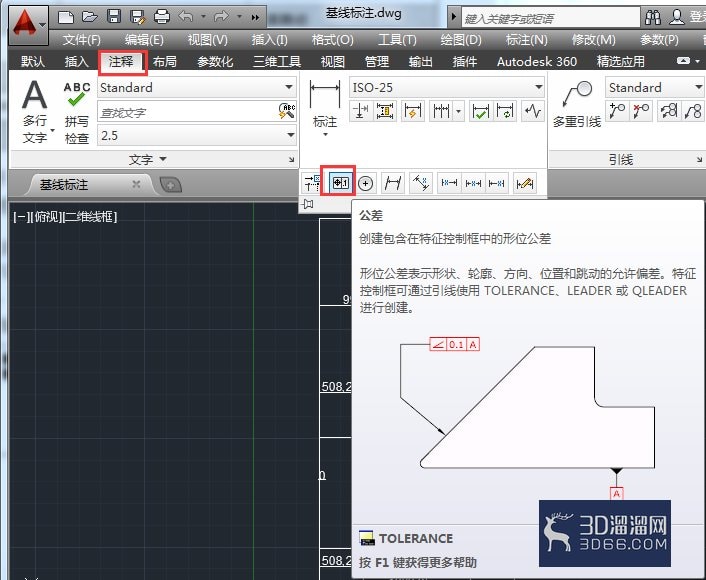Redo with the forward arrow icon

pos(221,17)
